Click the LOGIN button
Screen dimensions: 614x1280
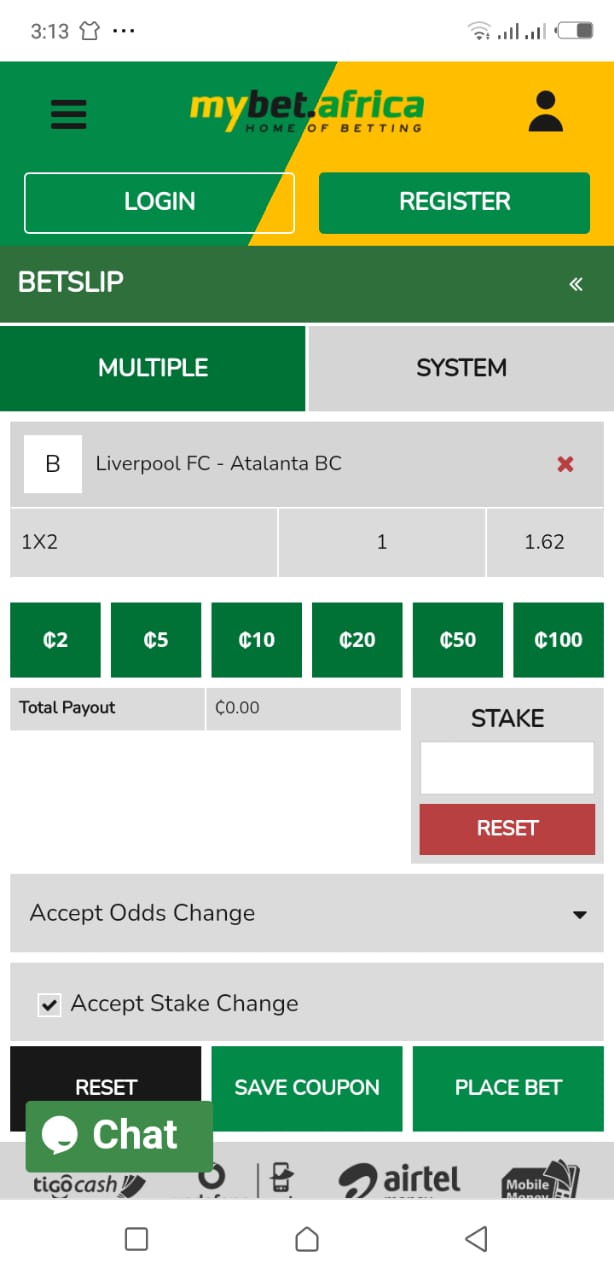pyautogui.click(x=160, y=202)
